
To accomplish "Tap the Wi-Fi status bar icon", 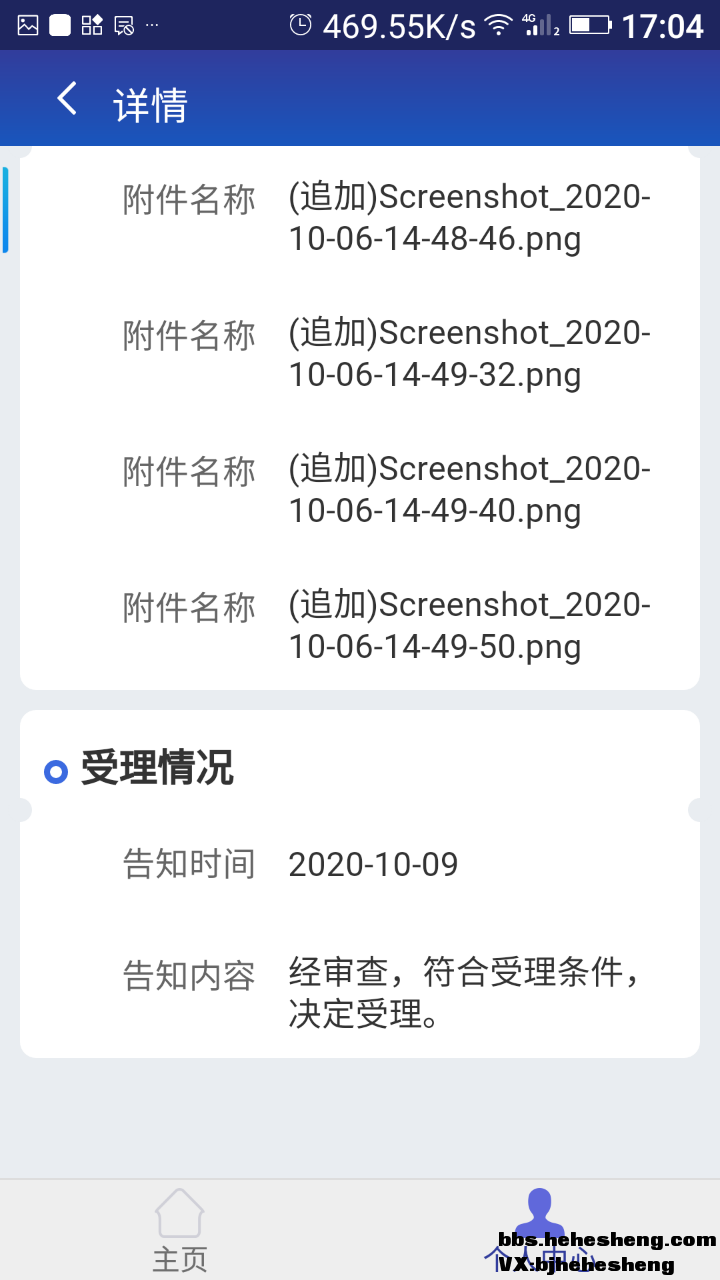I will point(498,25).
